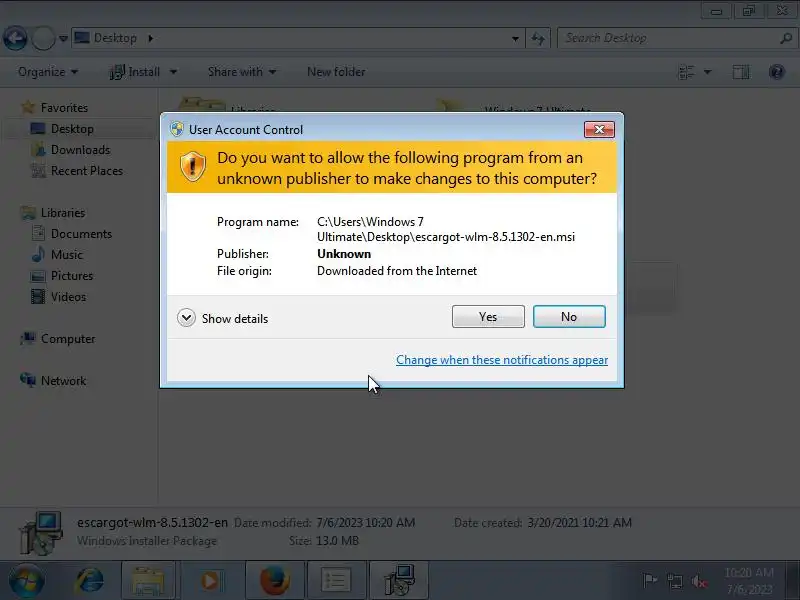Toggle the preview pane icon
800x600 pixels.
(x=741, y=72)
